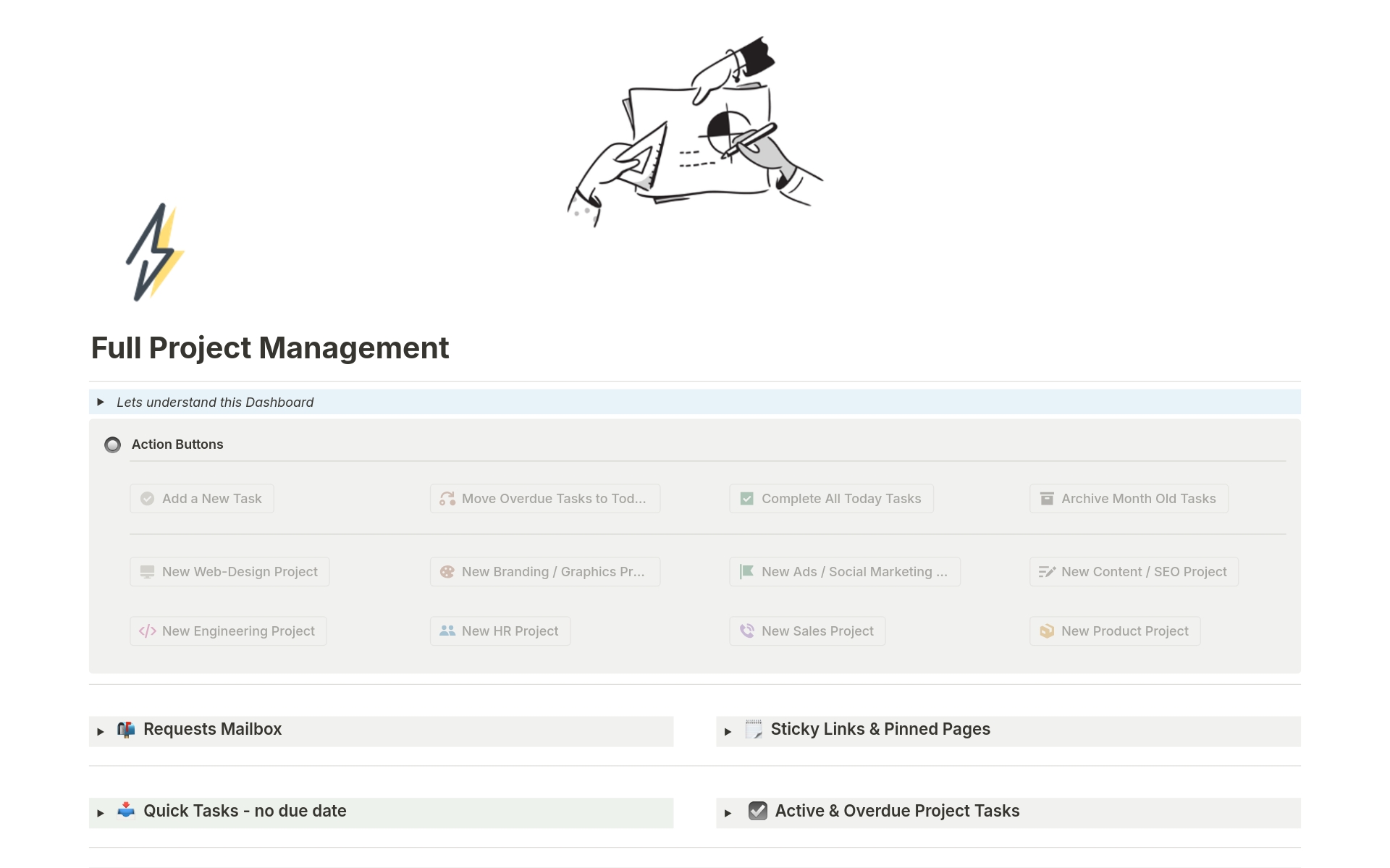Toggle Sticky Links & Pinned Pages section
The width and height of the screenshot is (1390, 868).
[x=729, y=728]
